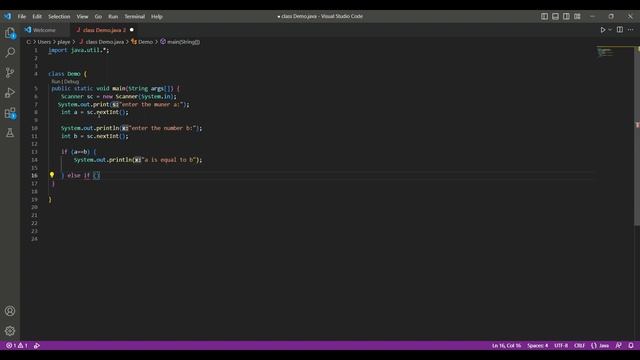Click the class Demo.java breadcrumb
The height and width of the screenshot is (360, 640).
(x=104, y=42)
